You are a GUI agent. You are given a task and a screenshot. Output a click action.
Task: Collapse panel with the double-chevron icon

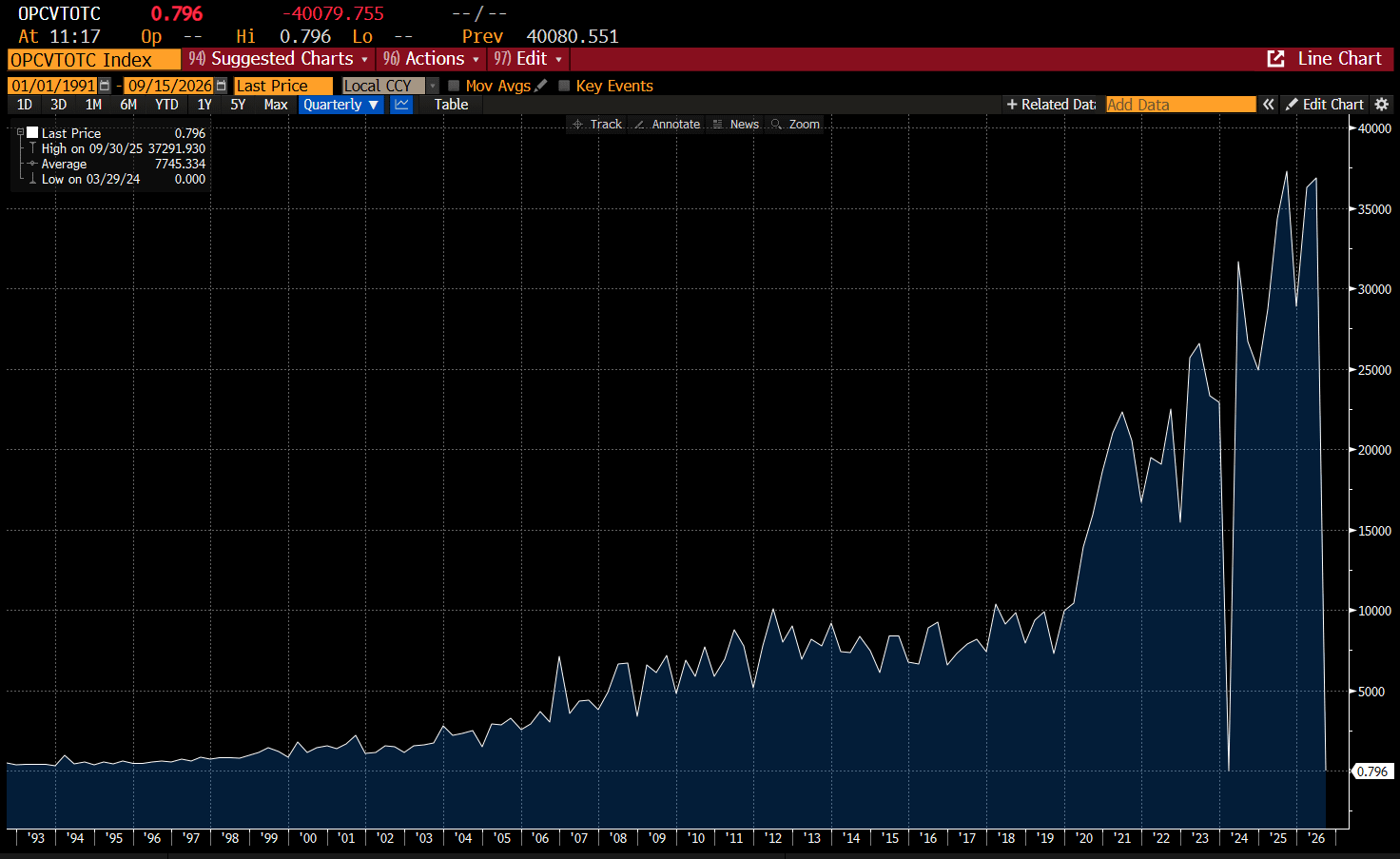point(1268,105)
